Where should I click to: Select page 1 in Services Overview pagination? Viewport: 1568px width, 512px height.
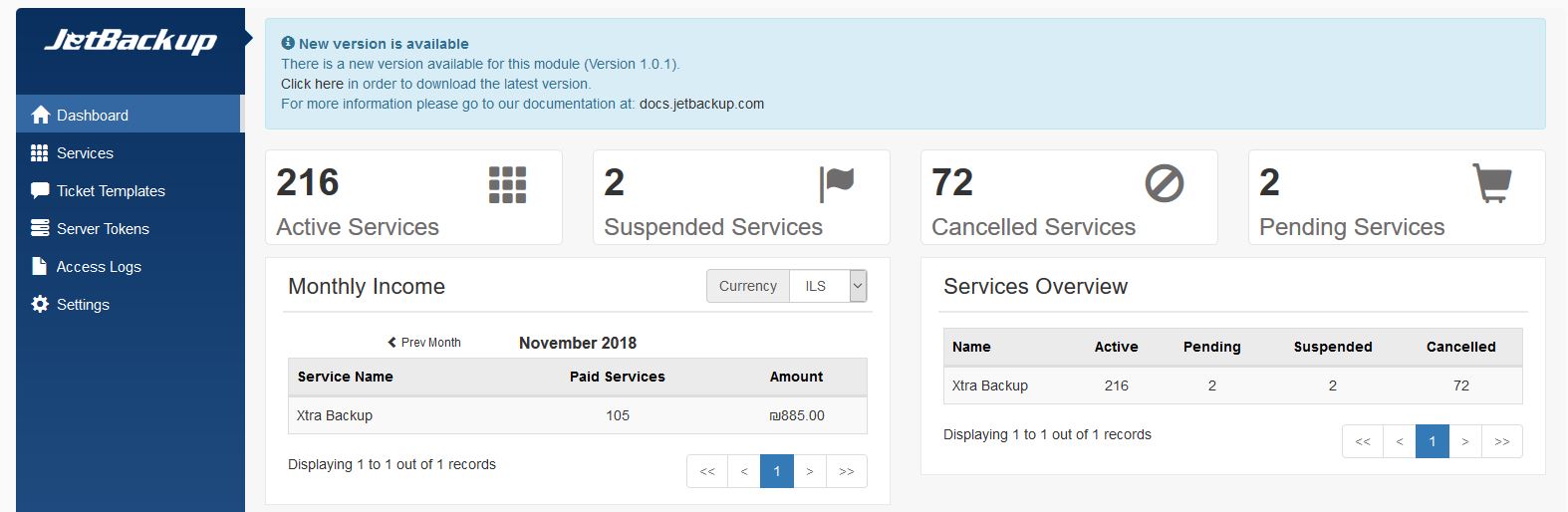(x=1432, y=441)
